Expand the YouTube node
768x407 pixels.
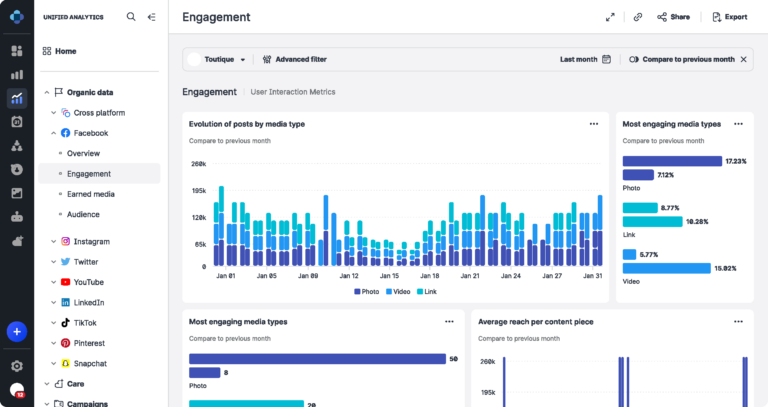53,282
